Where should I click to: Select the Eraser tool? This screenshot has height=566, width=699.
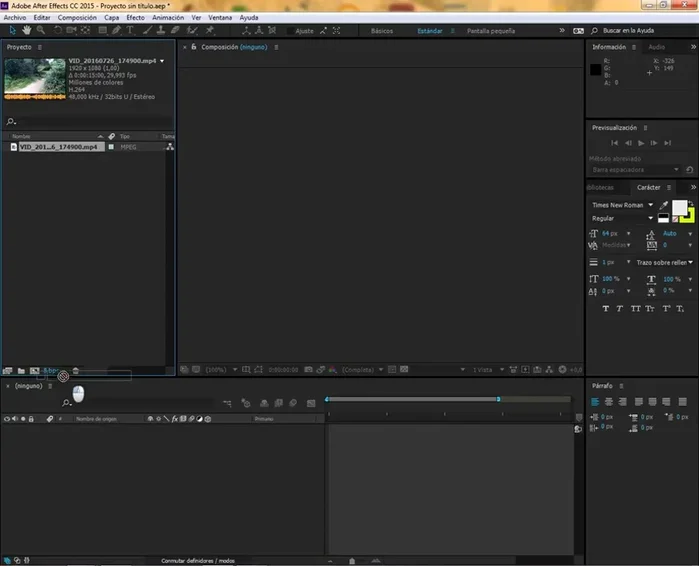pyautogui.click(x=175, y=30)
